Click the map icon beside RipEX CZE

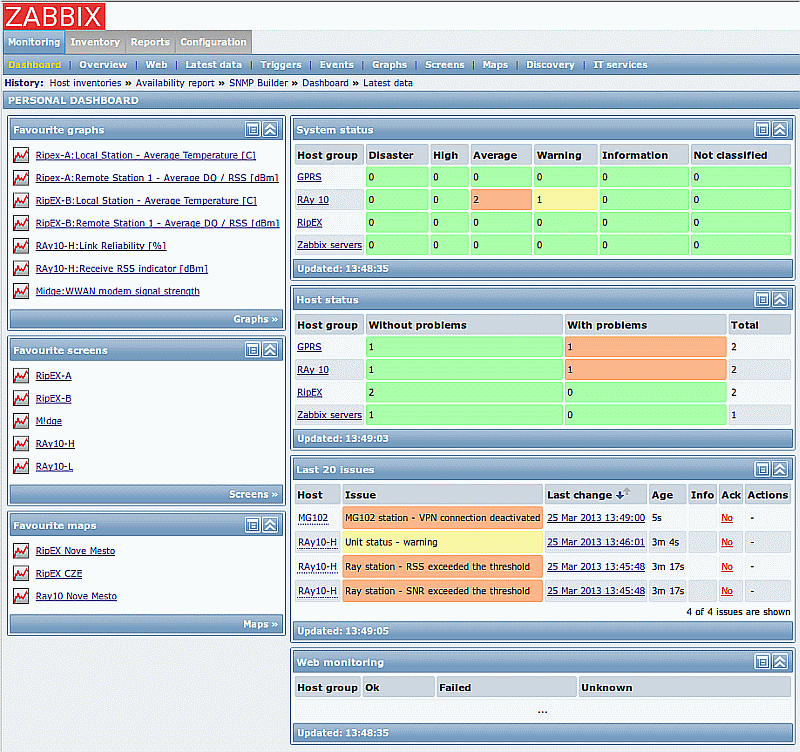click(21, 573)
